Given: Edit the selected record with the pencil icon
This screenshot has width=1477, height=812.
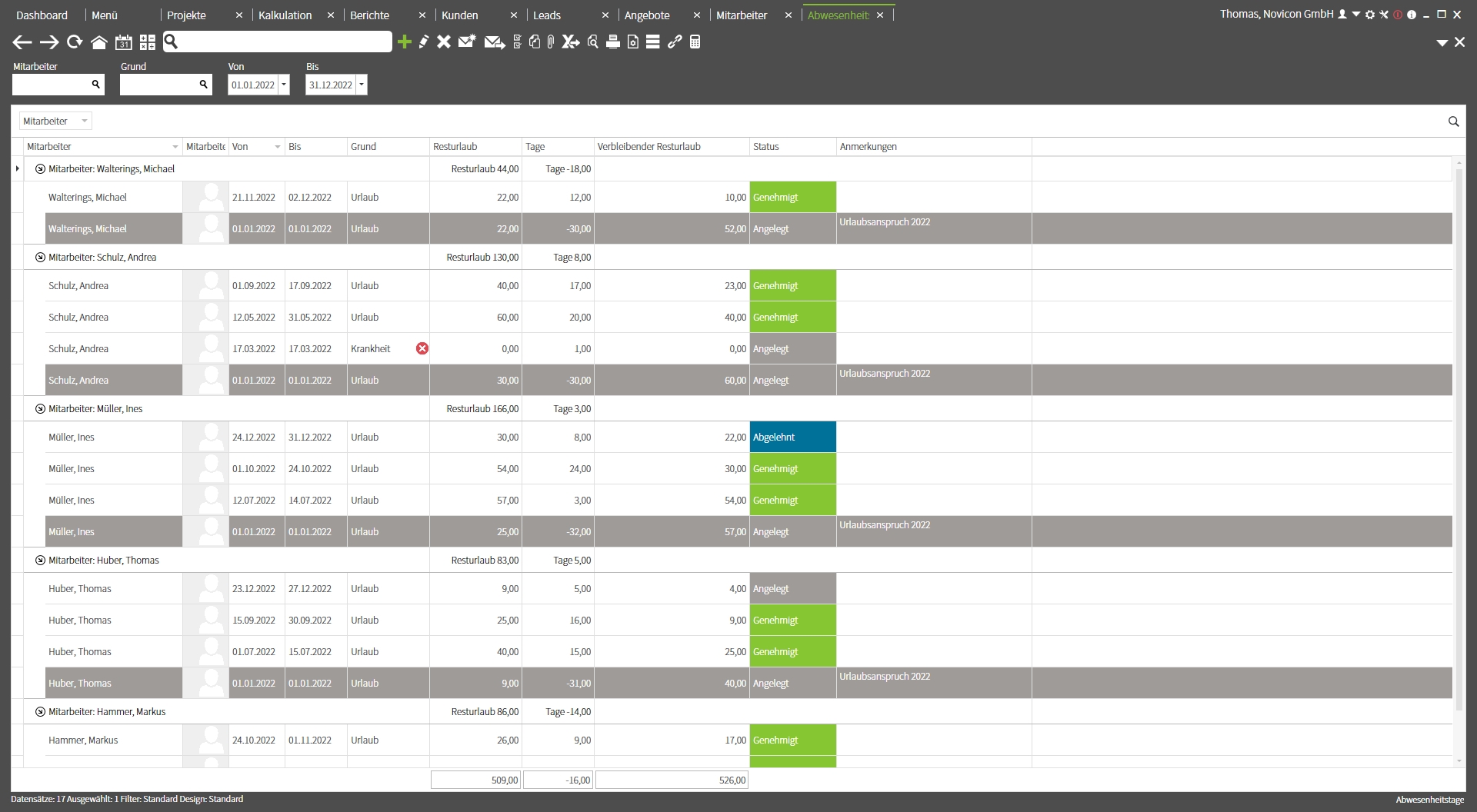Looking at the screenshot, I should [x=424, y=42].
